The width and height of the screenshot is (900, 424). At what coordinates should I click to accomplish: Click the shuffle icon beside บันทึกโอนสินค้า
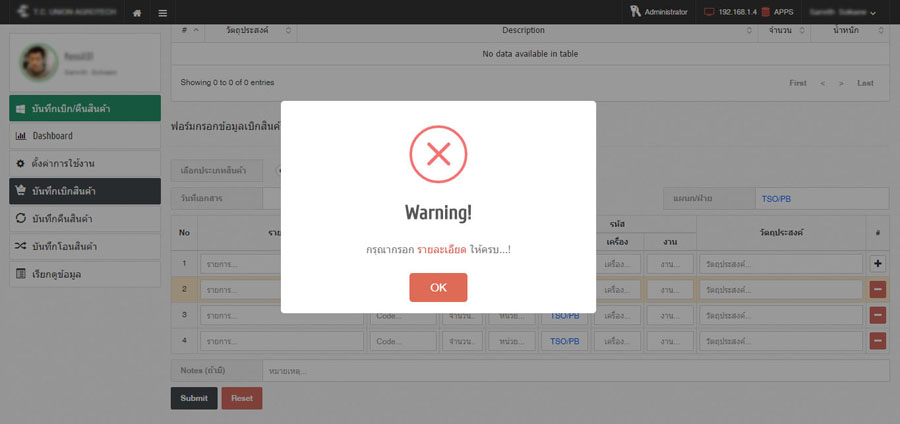pyautogui.click(x=21, y=246)
